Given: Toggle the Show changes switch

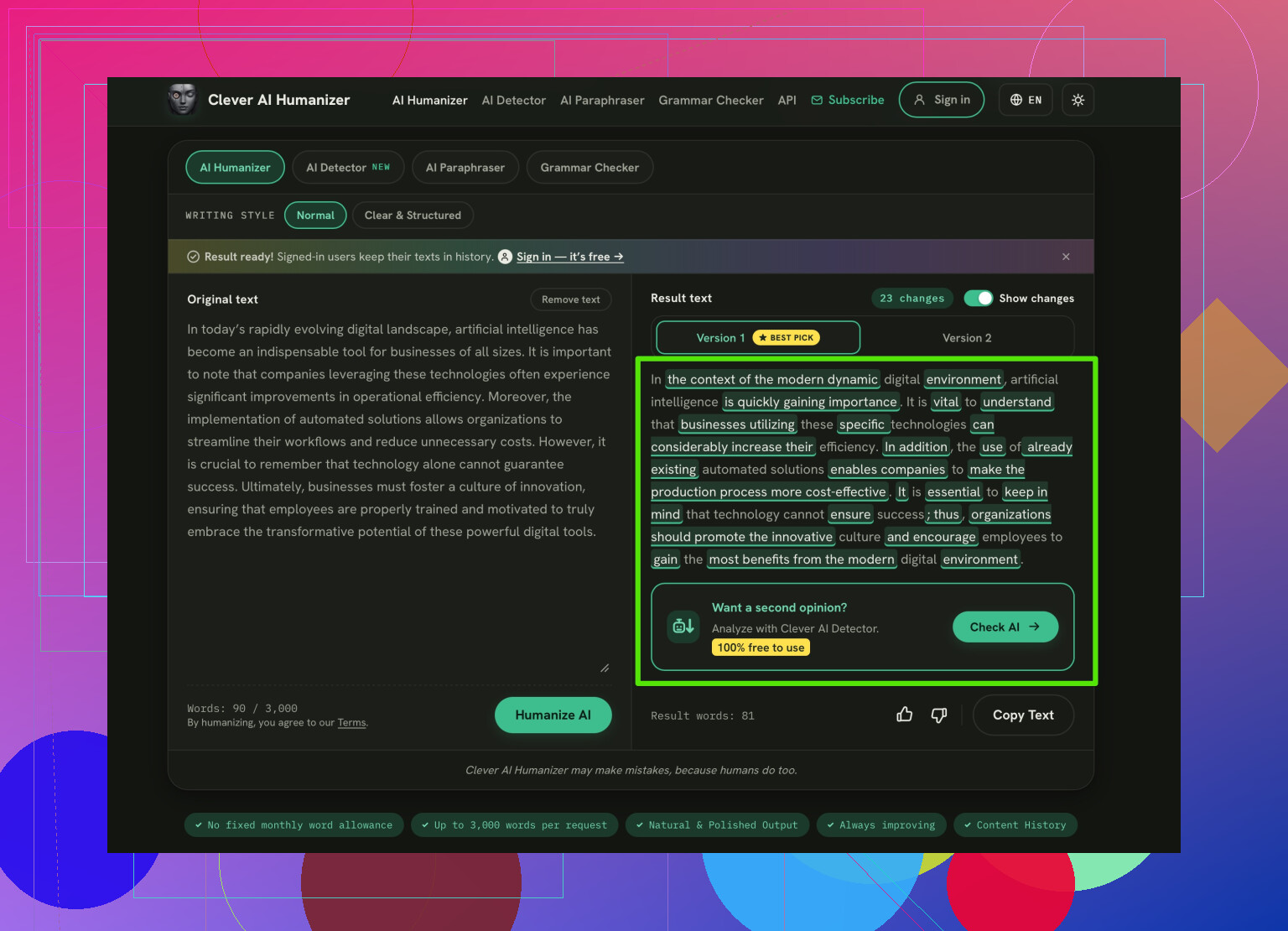Looking at the screenshot, I should [978, 298].
